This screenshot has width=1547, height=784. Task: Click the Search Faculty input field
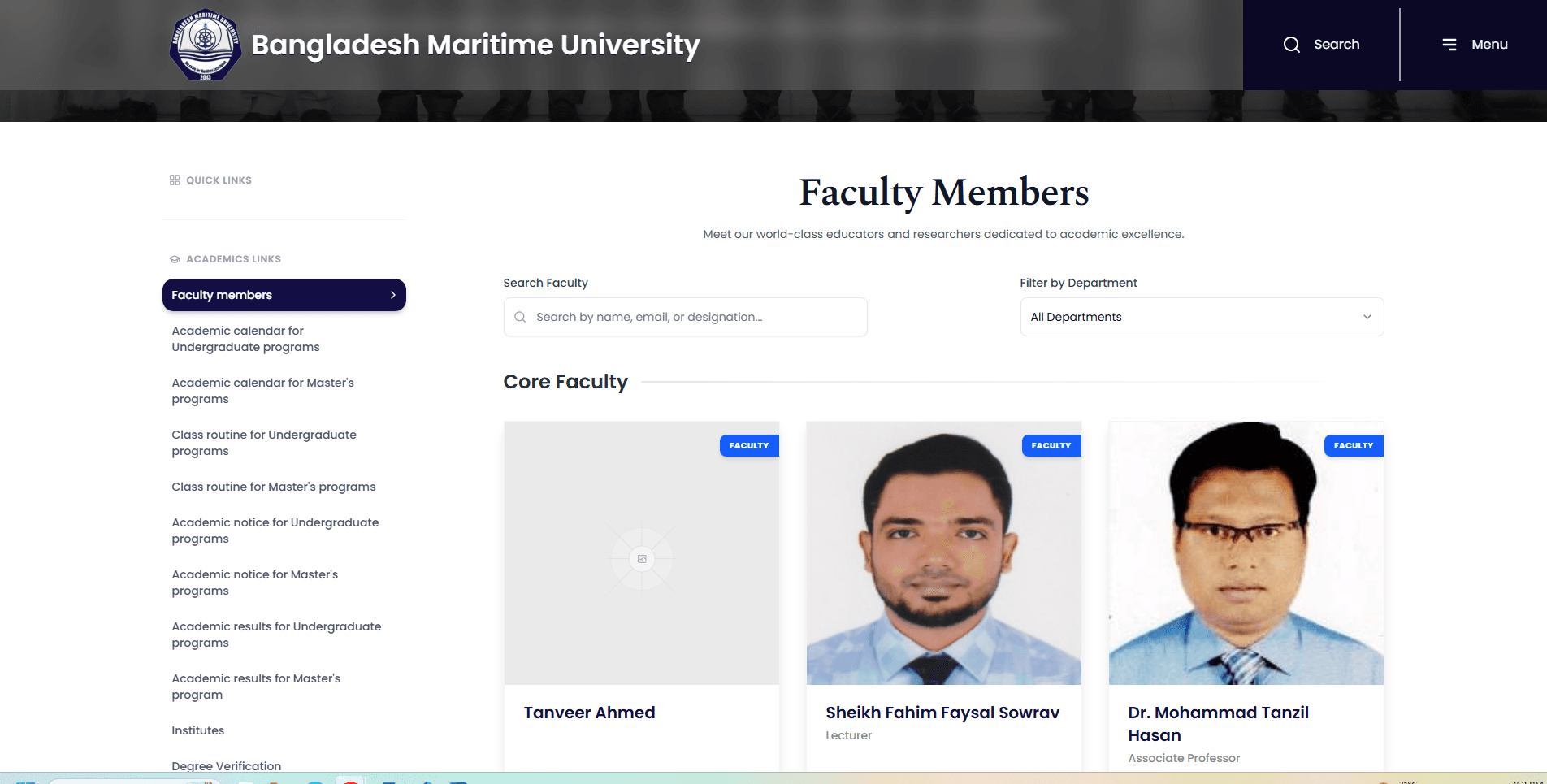[x=686, y=317]
